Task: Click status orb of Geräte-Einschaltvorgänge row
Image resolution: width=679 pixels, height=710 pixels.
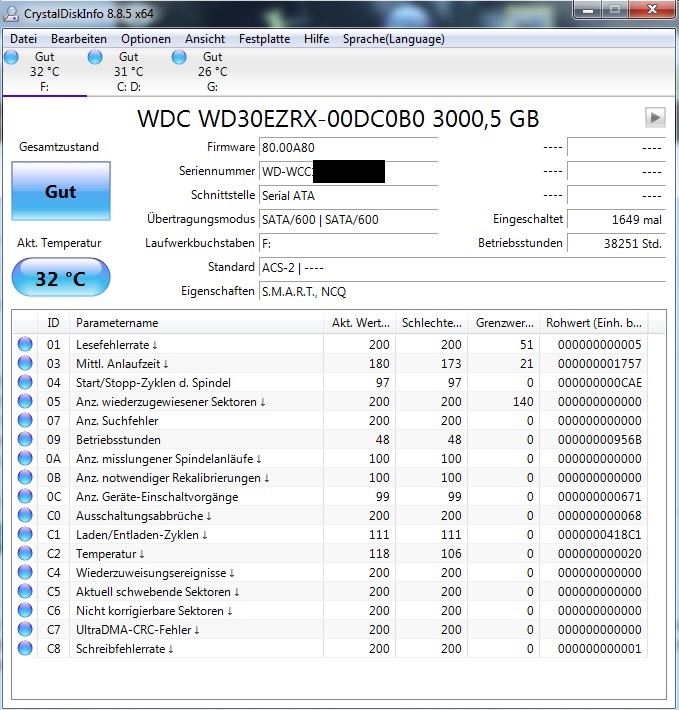Action: [x=25, y=496]
